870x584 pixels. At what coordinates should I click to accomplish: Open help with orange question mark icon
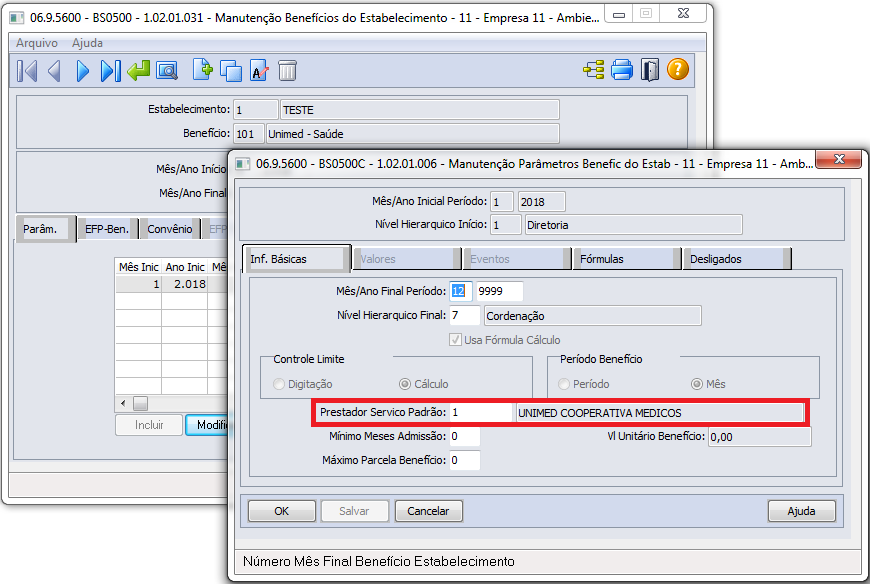tap(677, 69)
